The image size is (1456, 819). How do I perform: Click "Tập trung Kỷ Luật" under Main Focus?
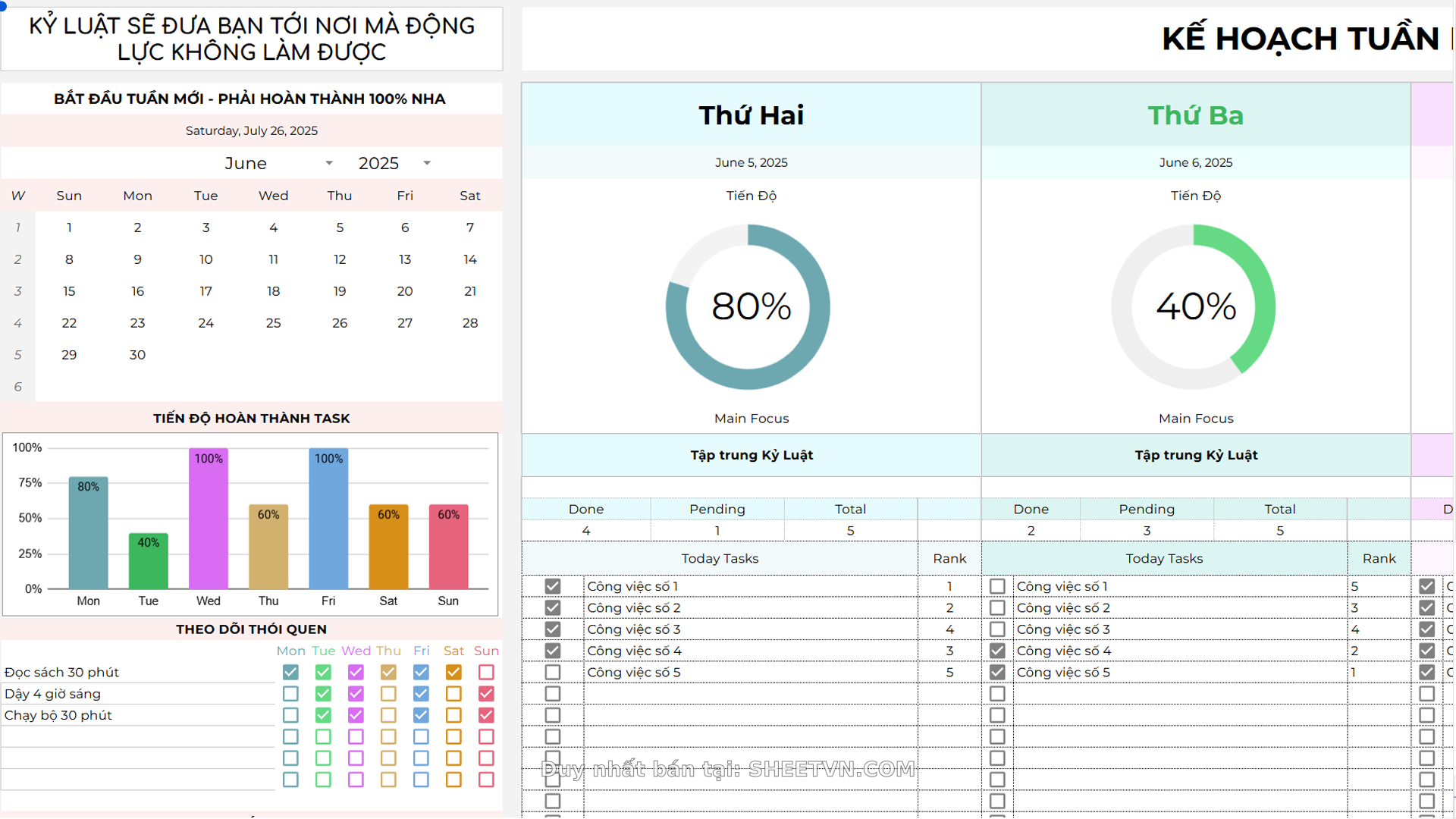click(751, 455)
